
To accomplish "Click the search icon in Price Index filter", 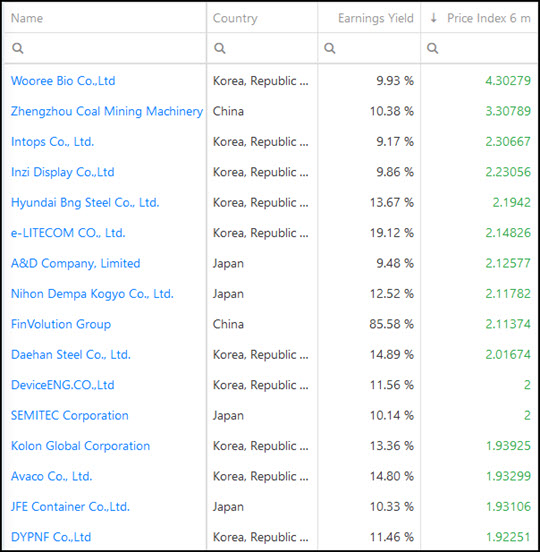I will pos(432,48).
